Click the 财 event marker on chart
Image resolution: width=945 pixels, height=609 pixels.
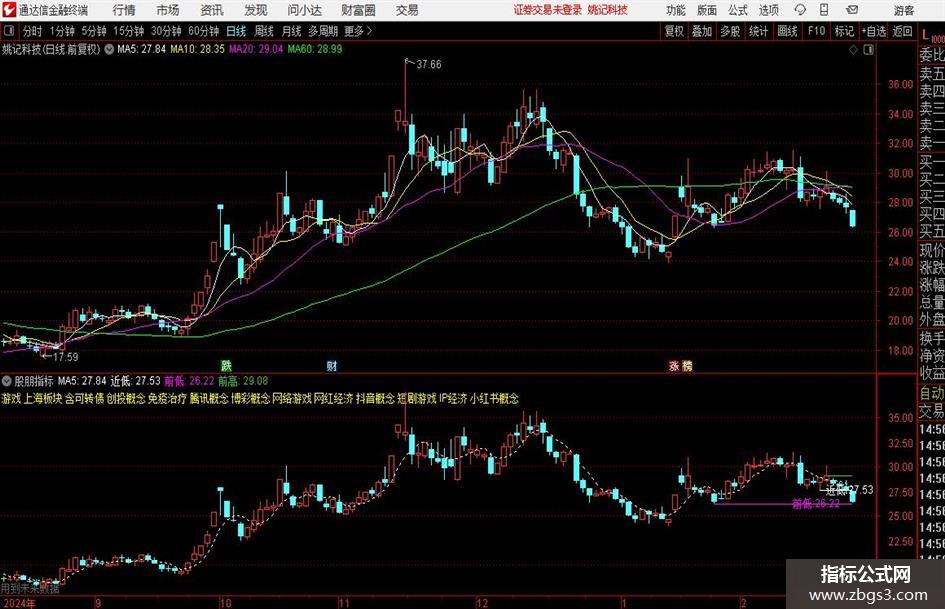pos(331,365)
